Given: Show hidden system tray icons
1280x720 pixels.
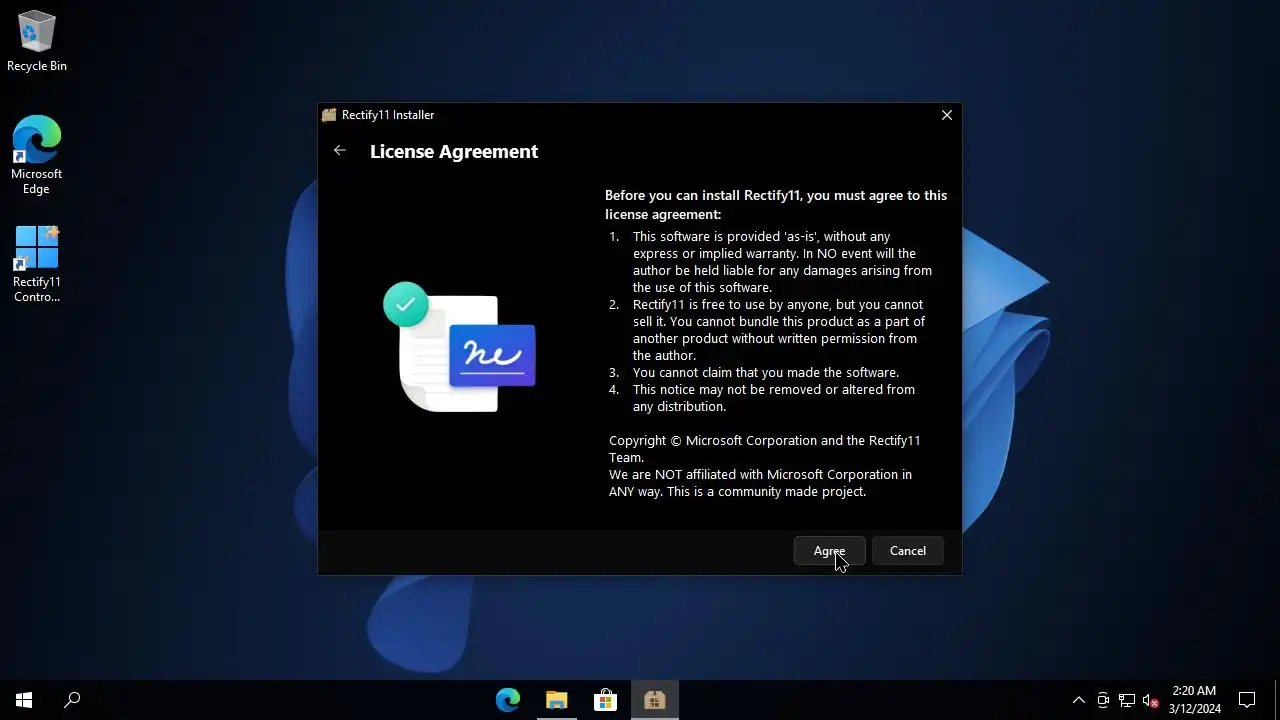Looking at the screenshot, I should tap(1078, 700).
